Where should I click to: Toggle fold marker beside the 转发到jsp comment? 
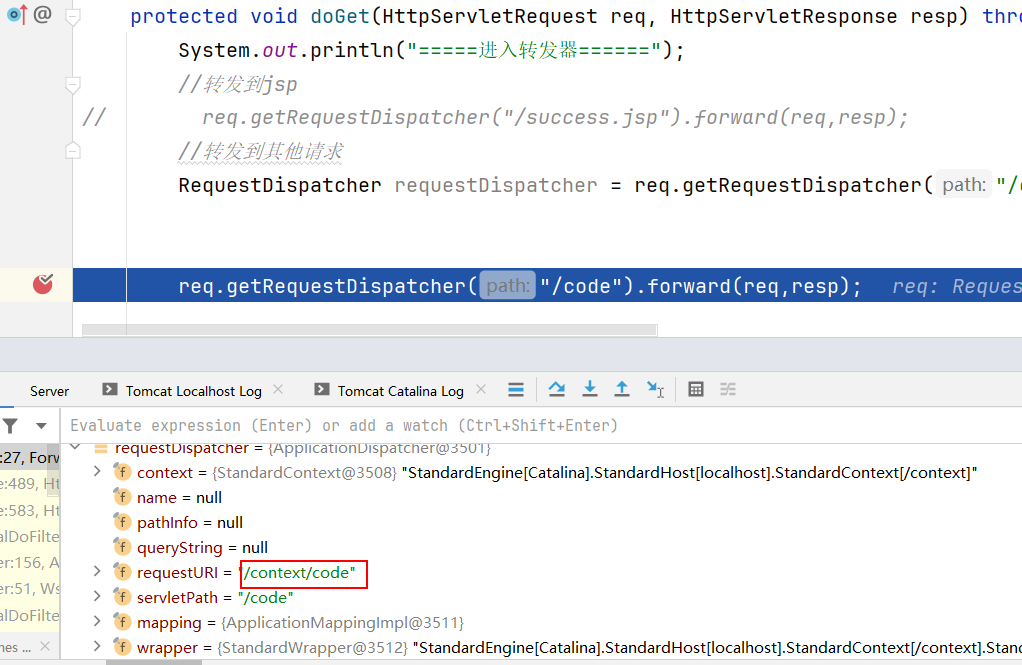tap(72, 85)
